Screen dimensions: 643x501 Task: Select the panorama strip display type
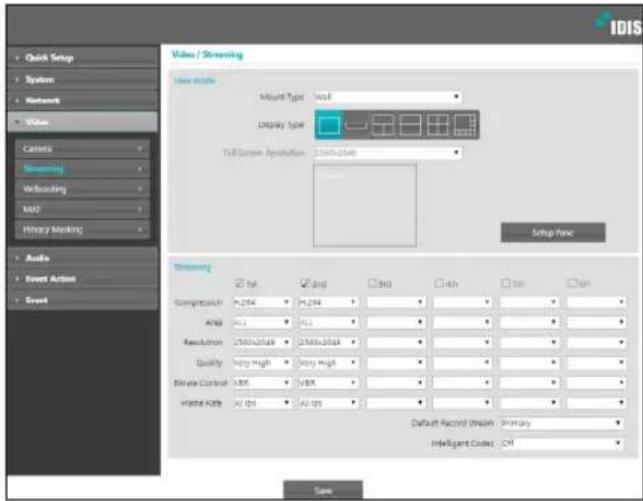[x=356, y=125]
